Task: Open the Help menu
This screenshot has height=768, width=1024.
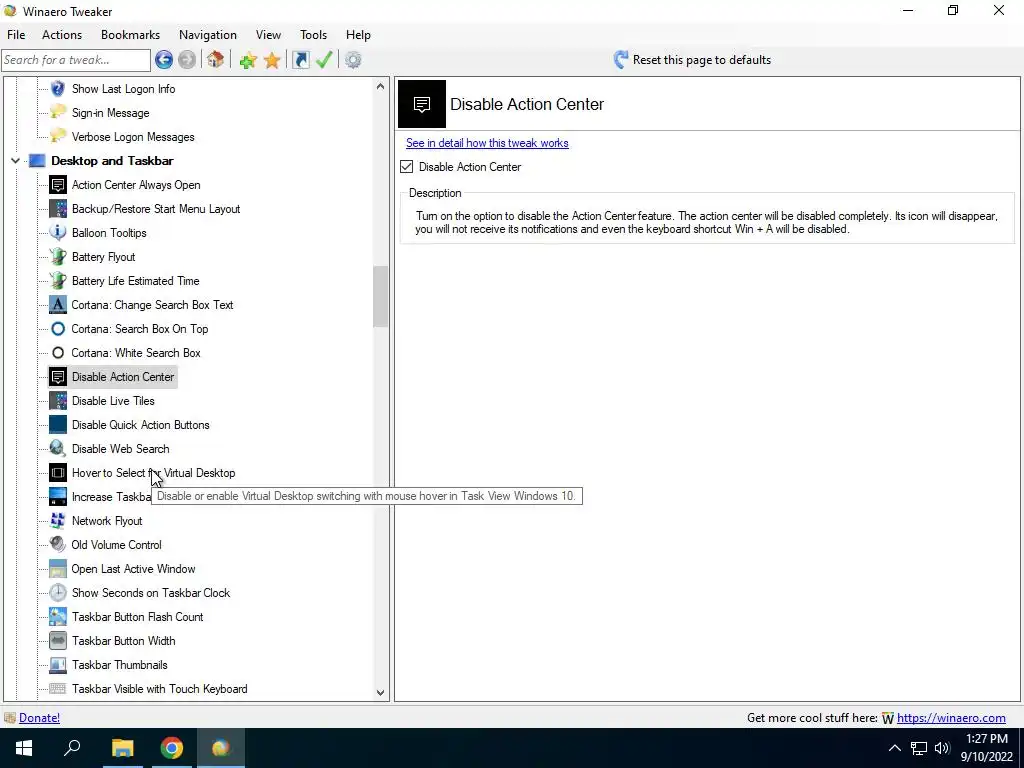Action: [x=358, y=35]
